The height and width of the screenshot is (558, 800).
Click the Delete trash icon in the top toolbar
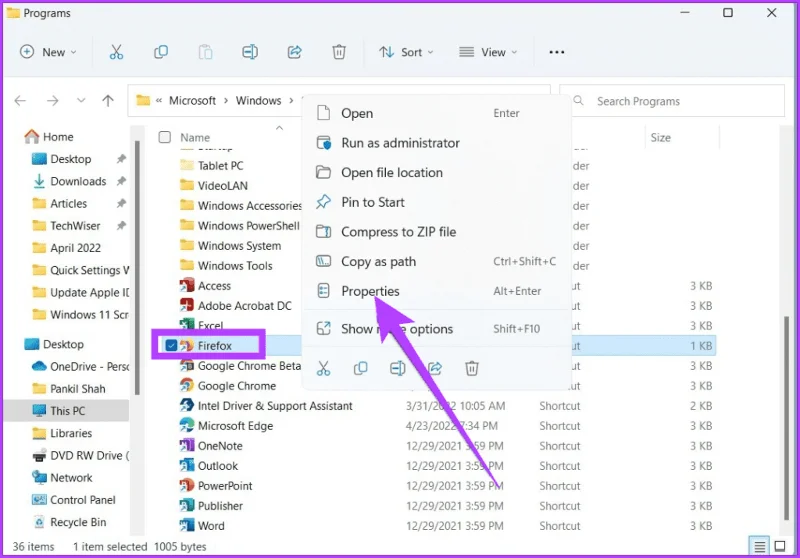339,52
